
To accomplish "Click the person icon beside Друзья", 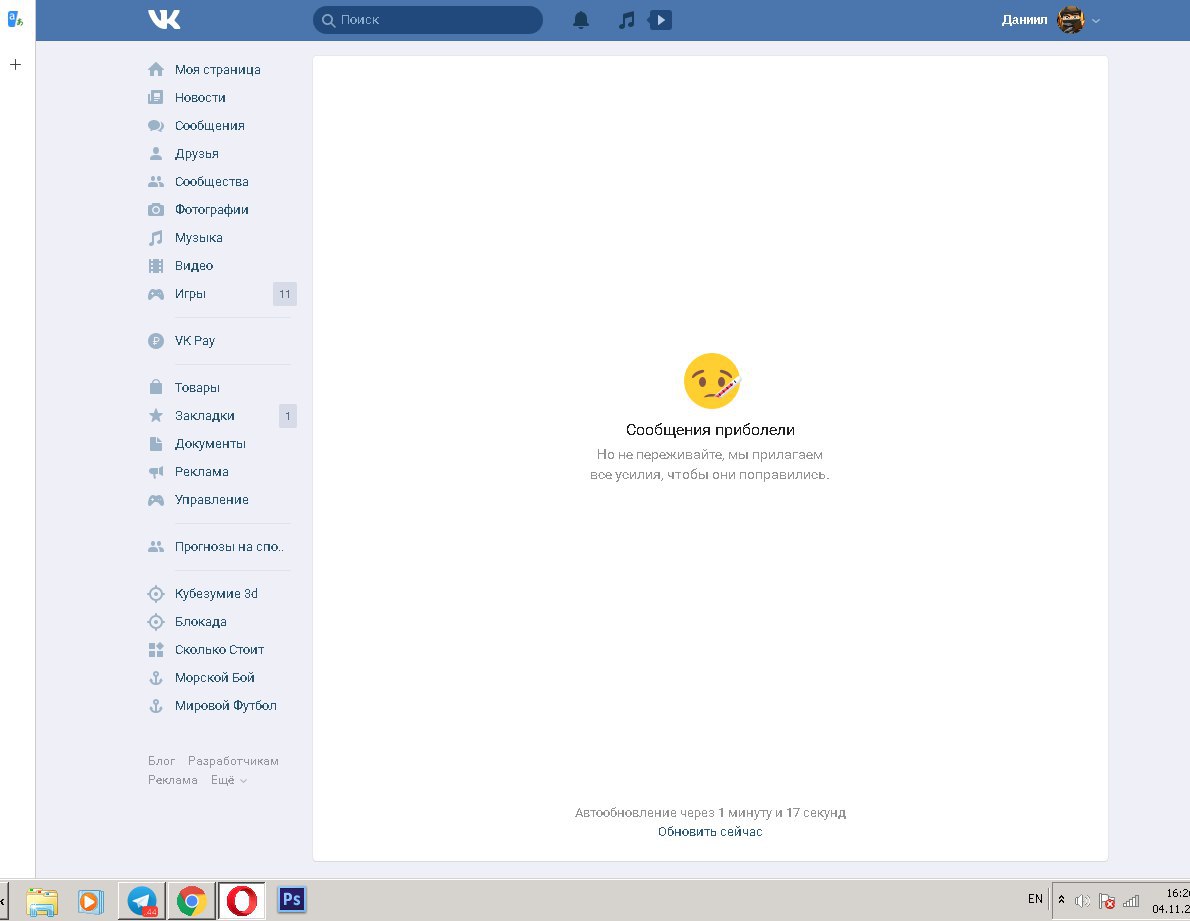I will (x=156, y=153).
